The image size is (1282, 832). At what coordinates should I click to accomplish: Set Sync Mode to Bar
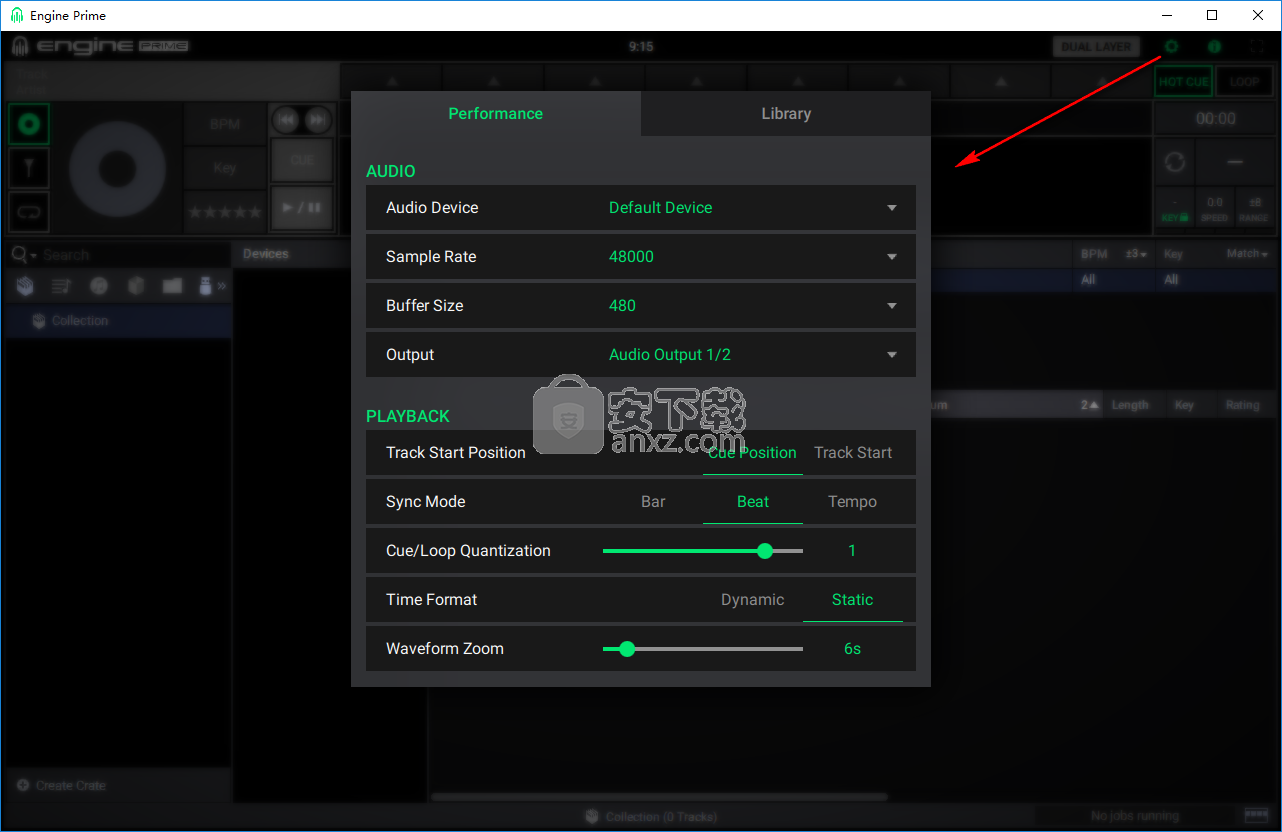click(x=653, y=502)
